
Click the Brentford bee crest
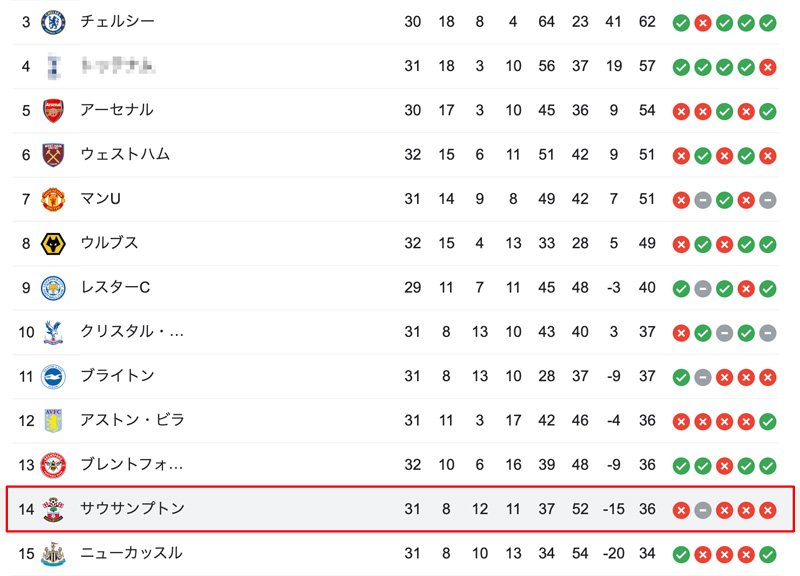coord(53,465)
